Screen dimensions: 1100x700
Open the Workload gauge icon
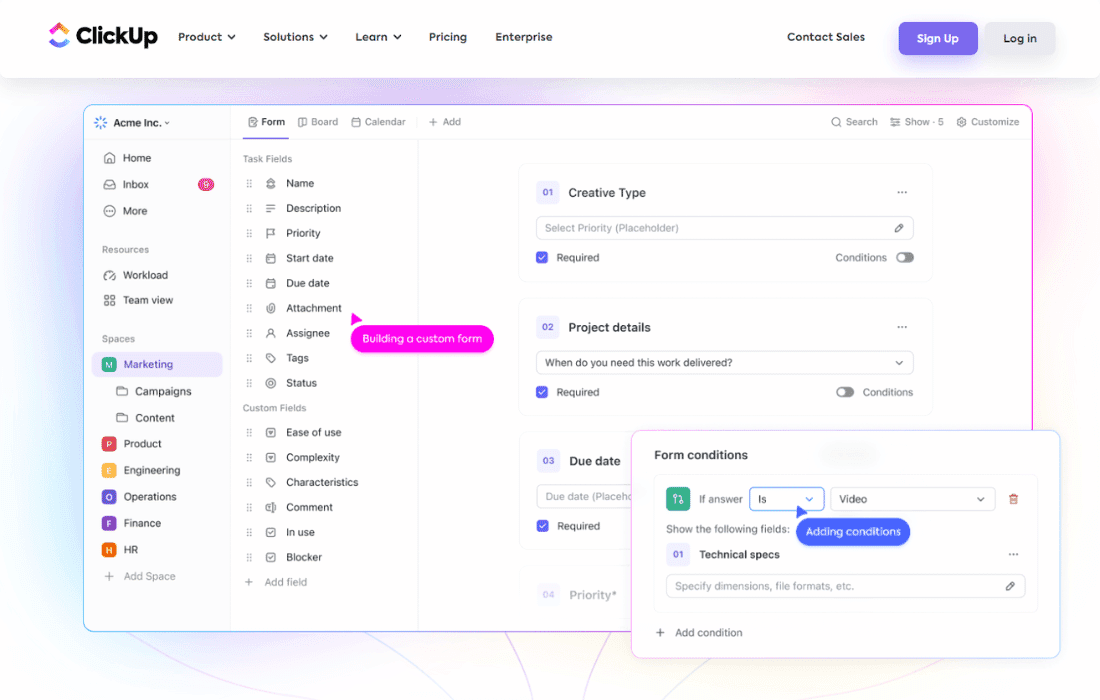coord(109,275)
